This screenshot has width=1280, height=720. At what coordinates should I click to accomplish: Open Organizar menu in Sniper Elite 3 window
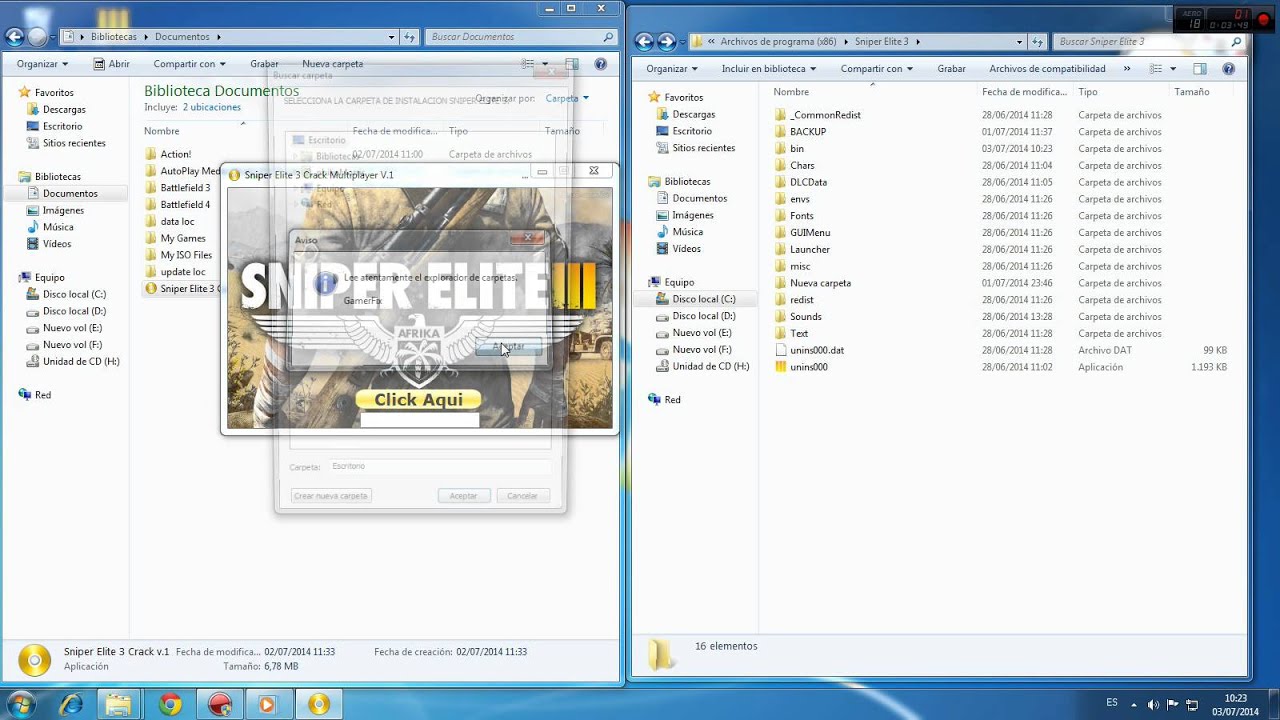(x=672, y=69)
